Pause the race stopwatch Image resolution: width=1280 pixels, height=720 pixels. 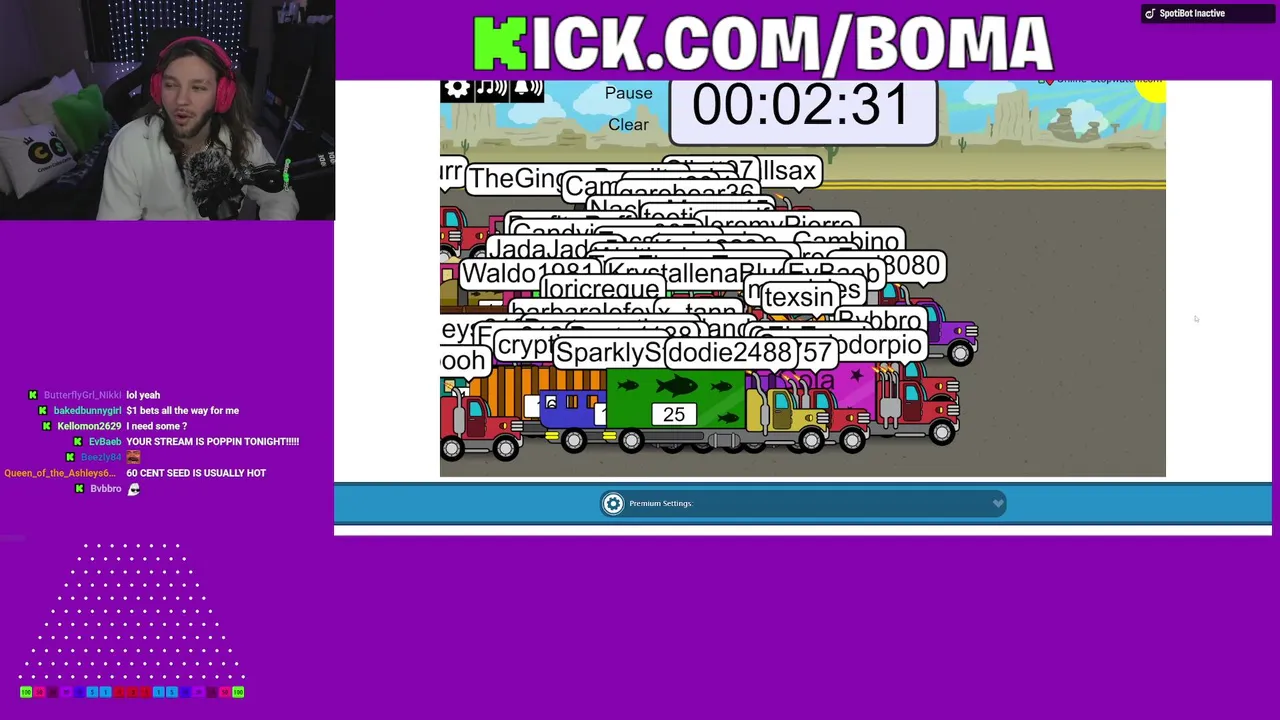[628, 93]
